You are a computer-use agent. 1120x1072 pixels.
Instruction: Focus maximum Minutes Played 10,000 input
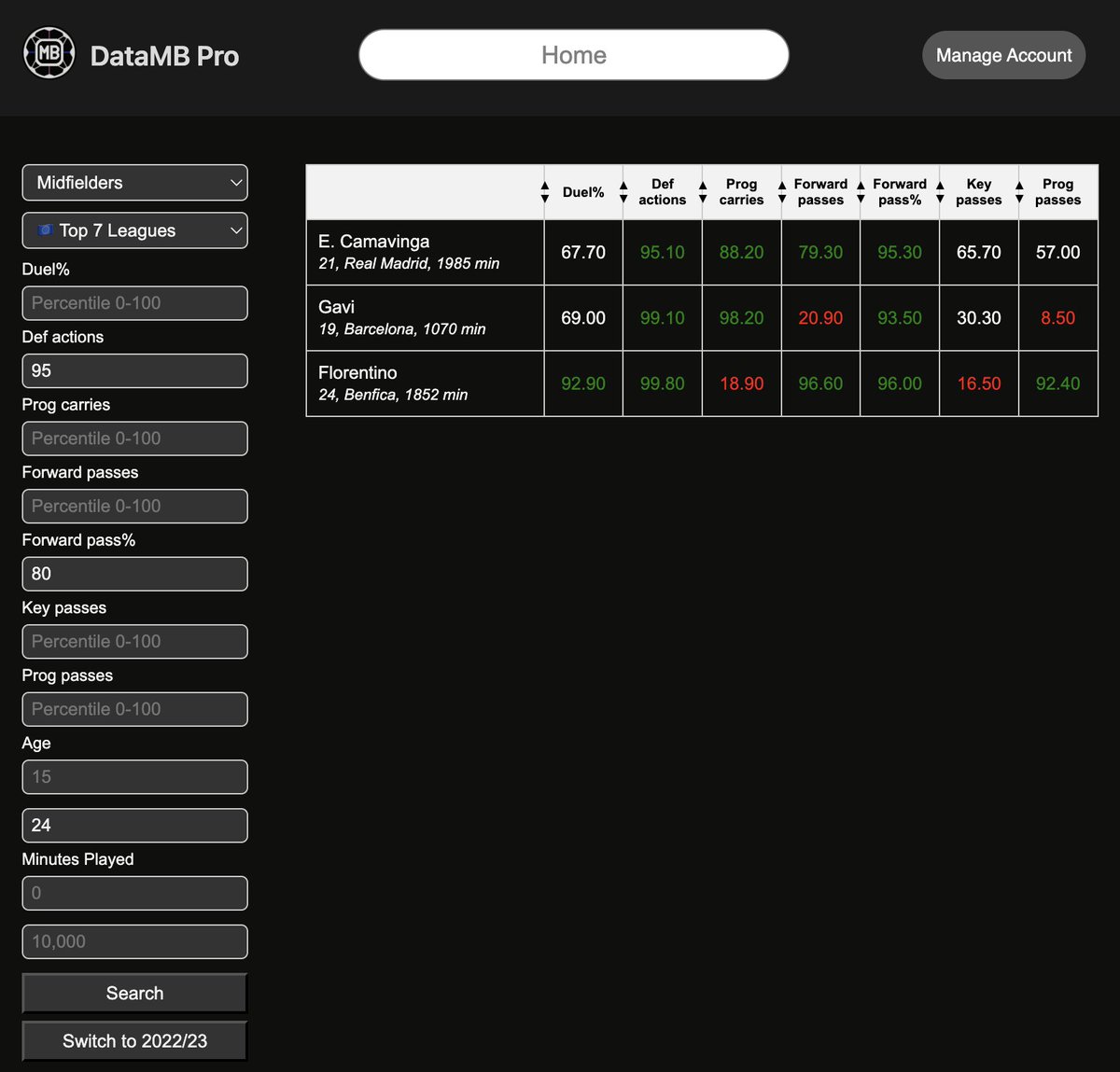tap(134, 941)
